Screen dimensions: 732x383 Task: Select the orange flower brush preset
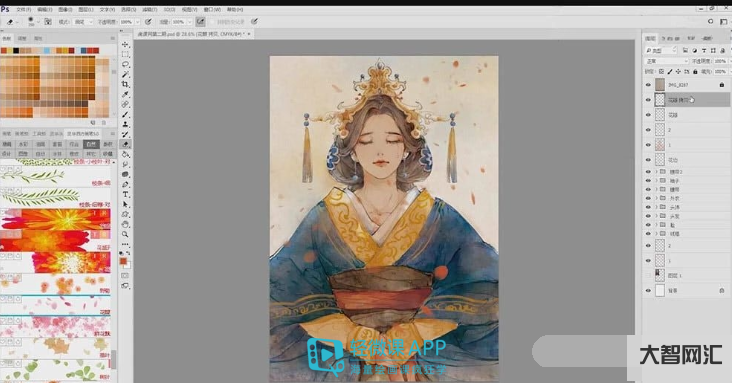click(55, 220)
